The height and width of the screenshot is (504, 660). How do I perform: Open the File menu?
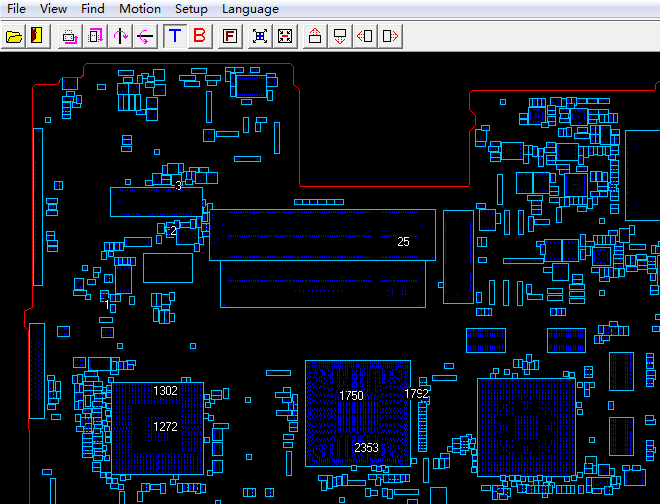click(16, 9)
